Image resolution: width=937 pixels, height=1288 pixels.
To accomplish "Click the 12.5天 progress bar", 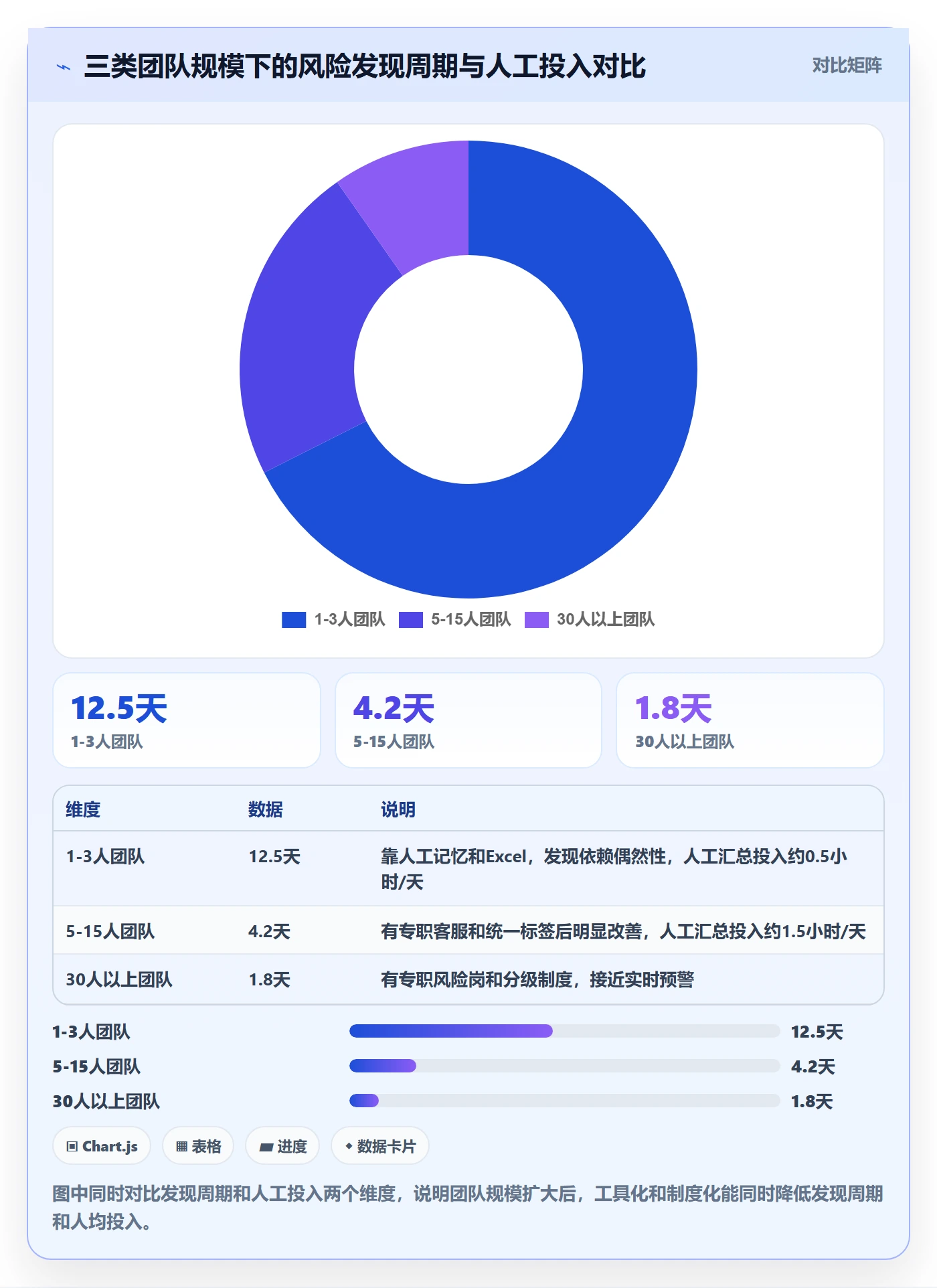I will 565,1031.
